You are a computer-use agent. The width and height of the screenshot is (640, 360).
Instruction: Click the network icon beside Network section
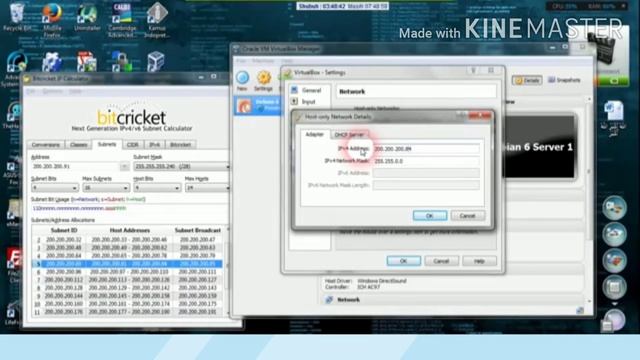[329, 300]
